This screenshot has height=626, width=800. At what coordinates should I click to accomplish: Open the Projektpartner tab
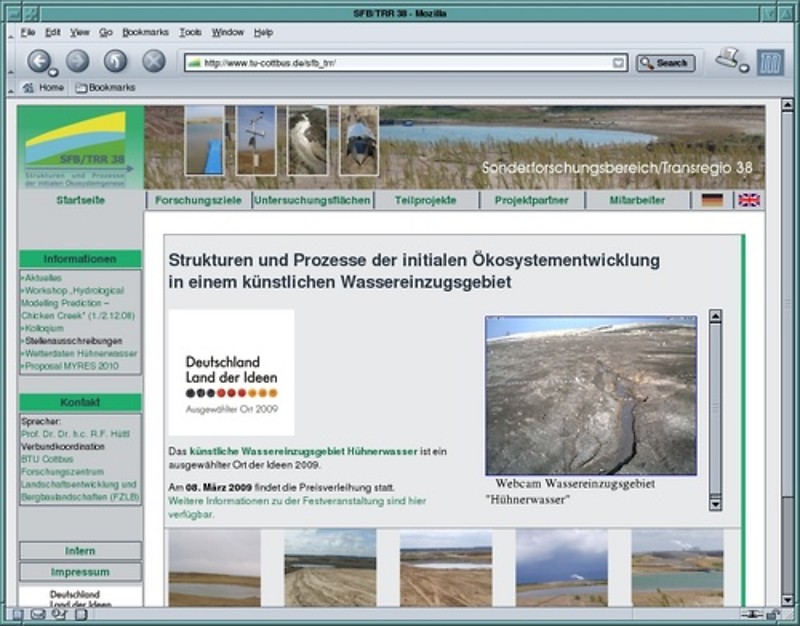[531, 201]
